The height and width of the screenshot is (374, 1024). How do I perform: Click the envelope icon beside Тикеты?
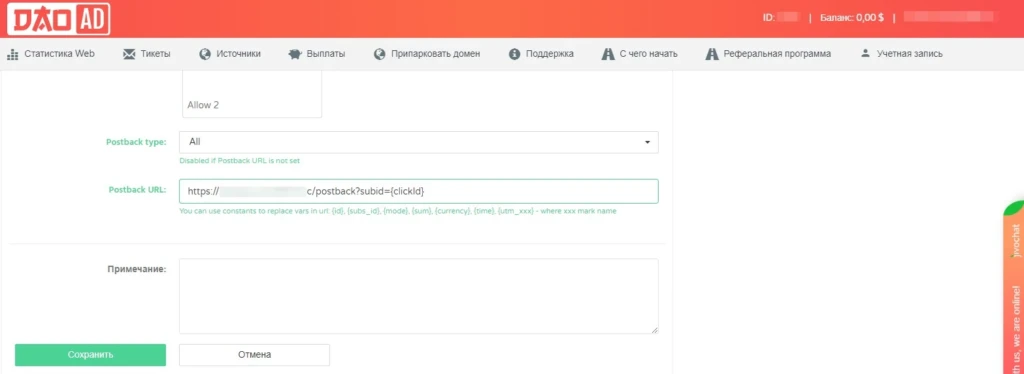[x=129, y=54]
